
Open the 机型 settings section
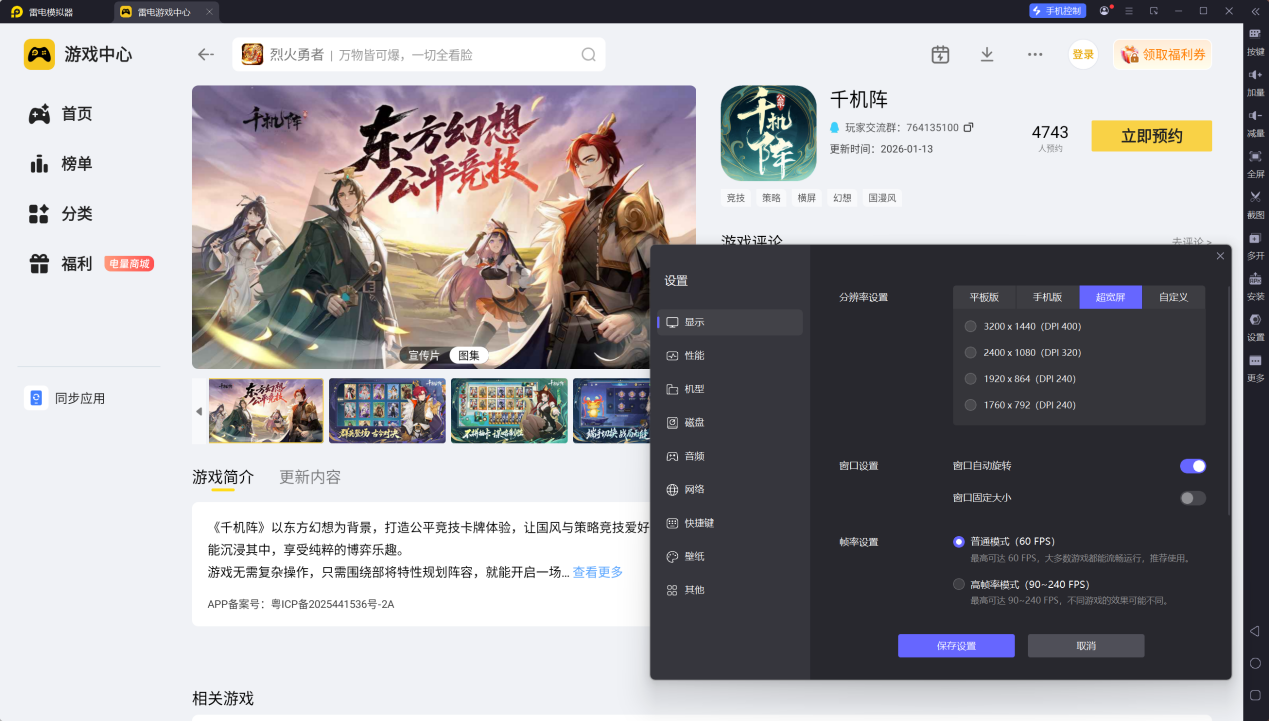(730, 389)
